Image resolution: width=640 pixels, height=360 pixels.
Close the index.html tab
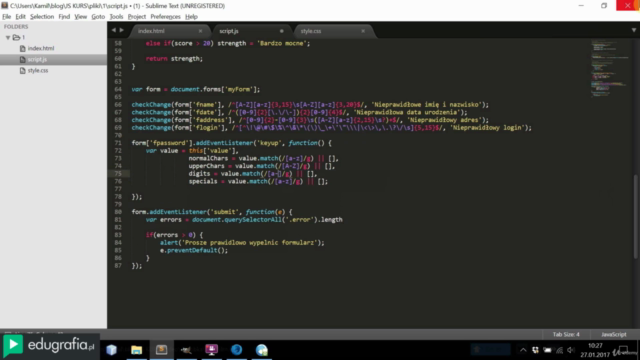point(200,31)
